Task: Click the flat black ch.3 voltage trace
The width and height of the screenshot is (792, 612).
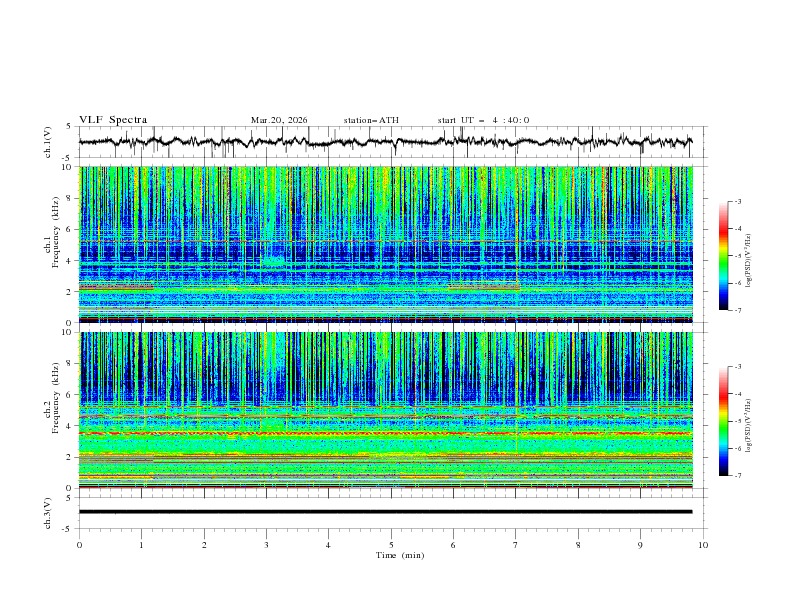Action: [385, 512]
